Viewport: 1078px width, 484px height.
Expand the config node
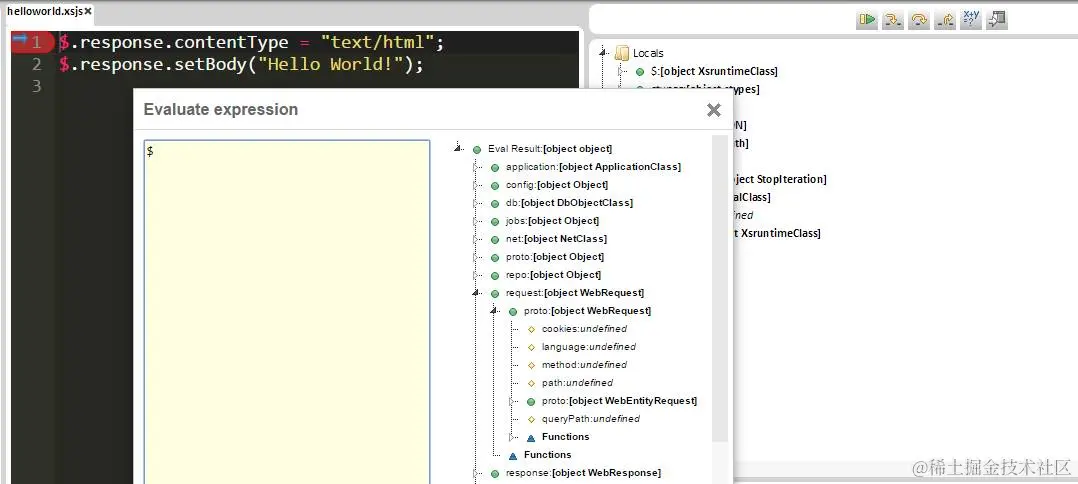tap(475, 185)
